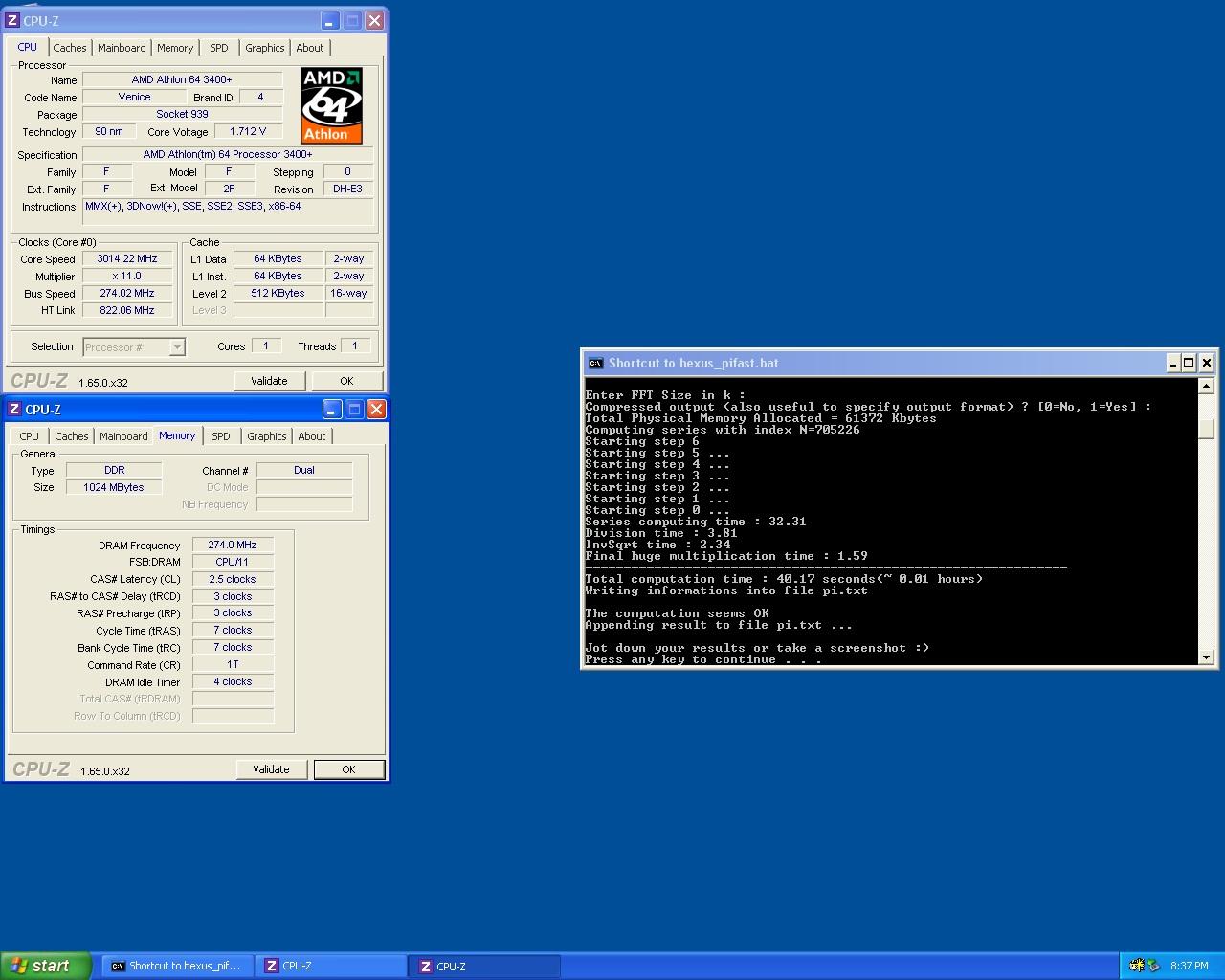Switch to hexus_pifast taskbar button
The height and width of the screenshot is (980, 1225).
click(177, 966)
